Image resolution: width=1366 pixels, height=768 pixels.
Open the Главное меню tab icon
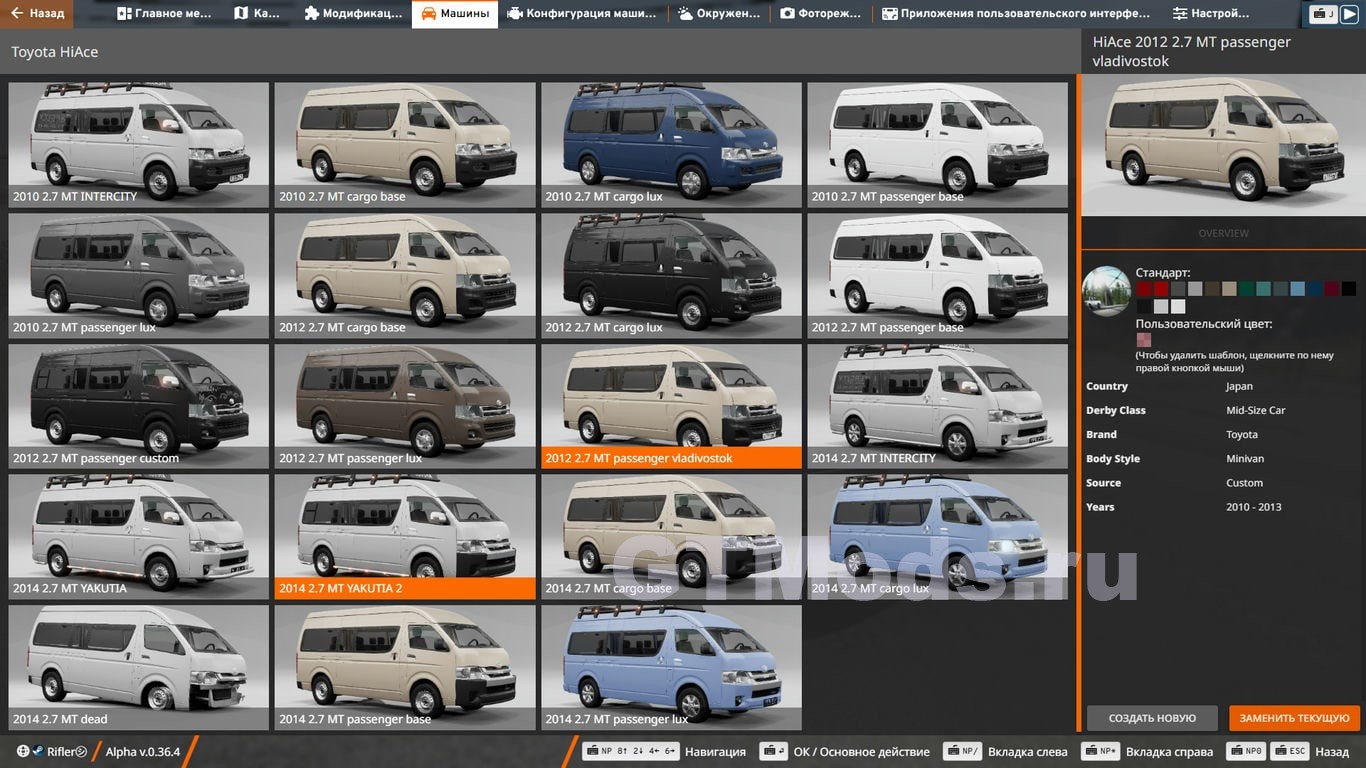tap(124, 14)
